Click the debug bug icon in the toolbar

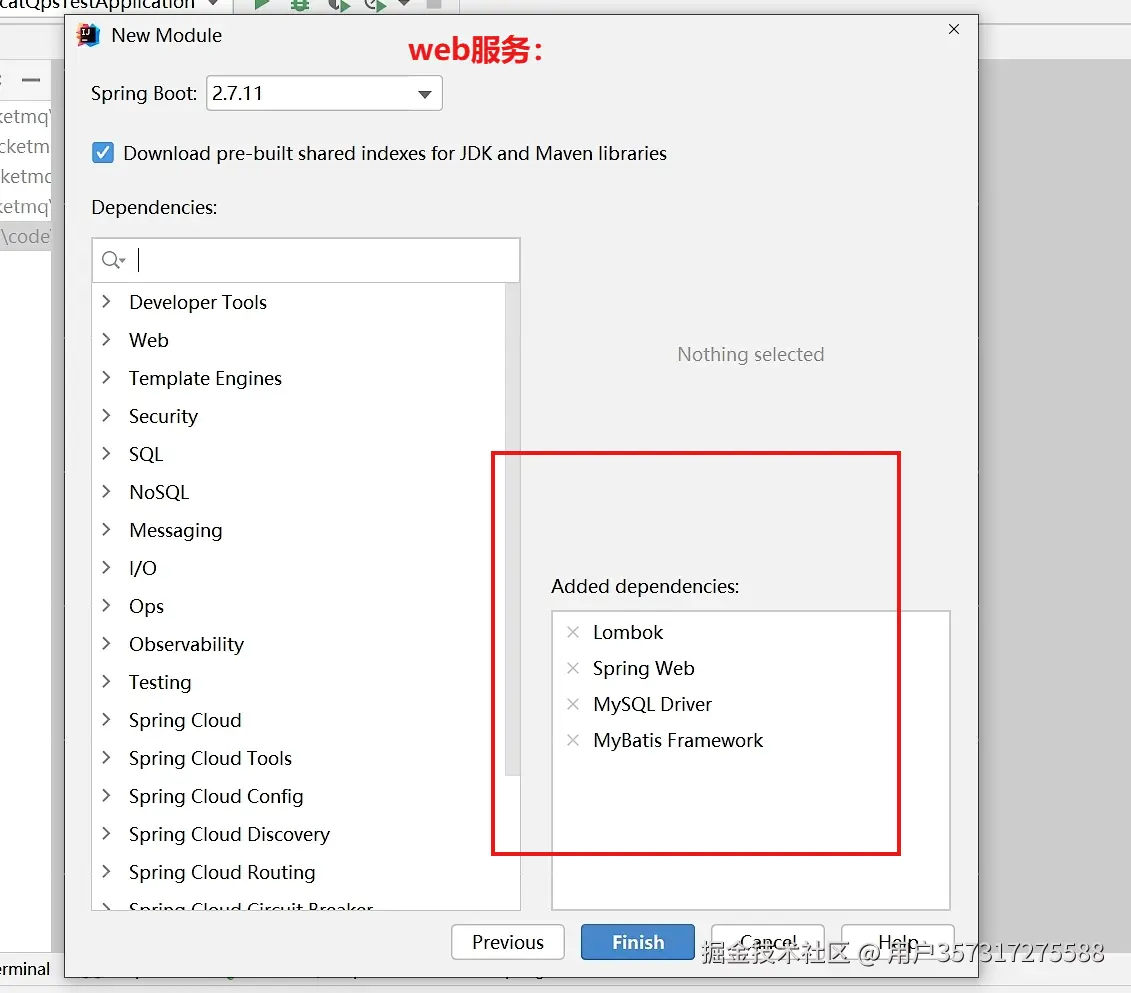[x=299, y=4]
